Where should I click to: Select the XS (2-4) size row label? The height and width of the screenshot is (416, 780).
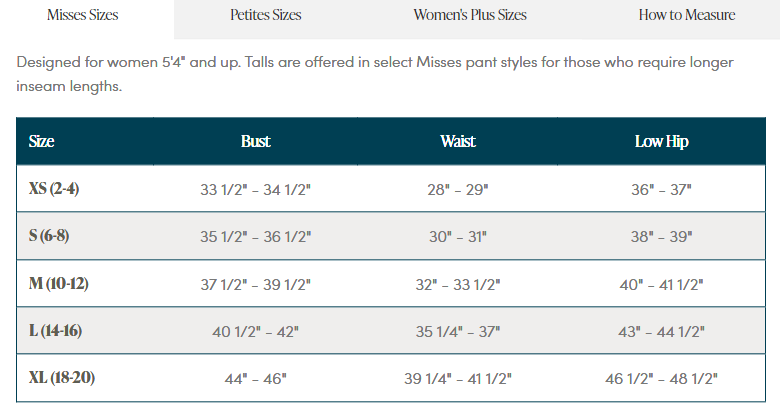pyautogui.click(x=54, y=189)
